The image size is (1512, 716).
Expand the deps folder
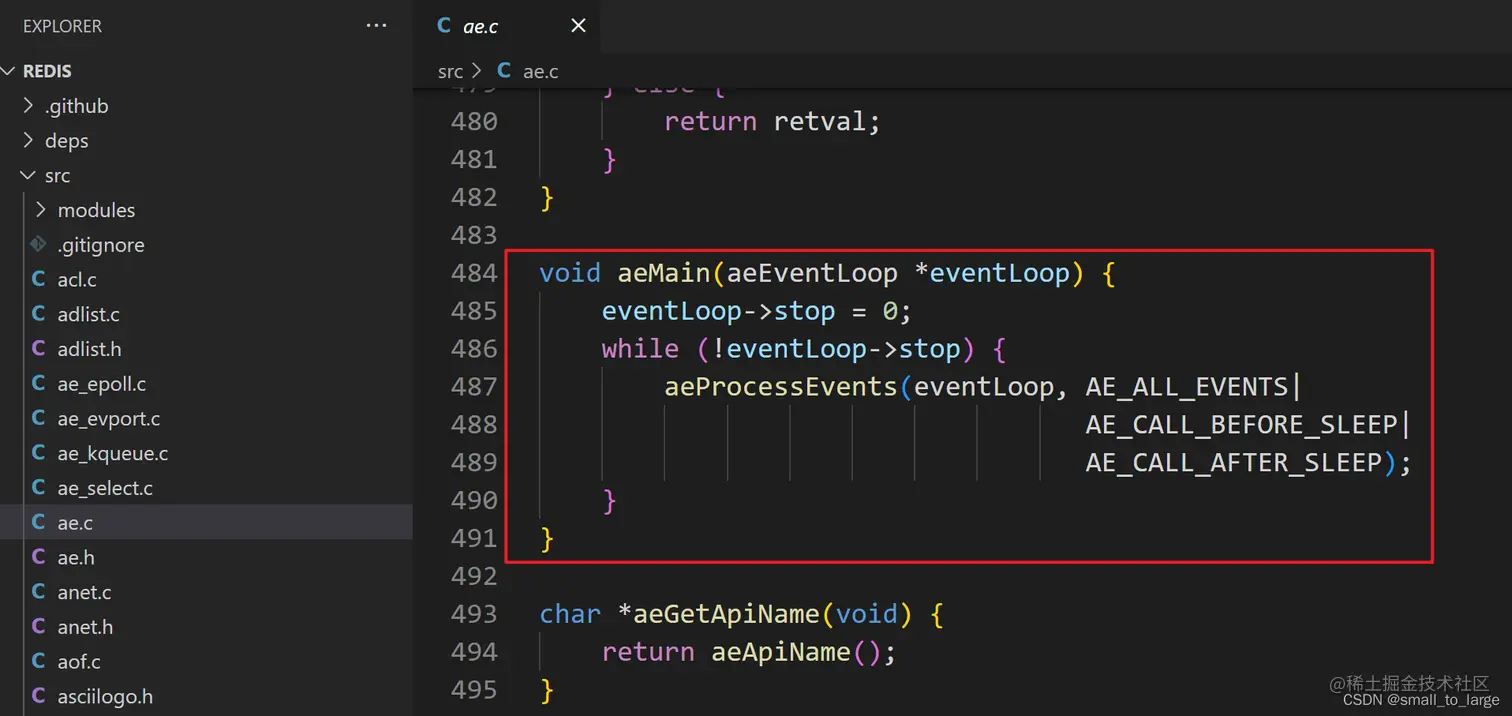click(206, 141)
